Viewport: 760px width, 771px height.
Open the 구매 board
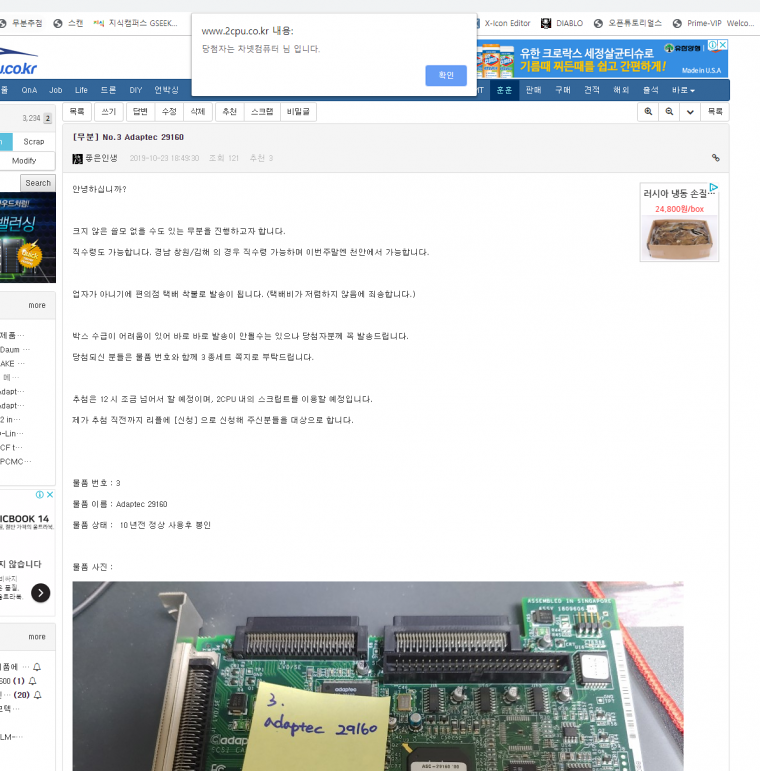tap(562, 90)
